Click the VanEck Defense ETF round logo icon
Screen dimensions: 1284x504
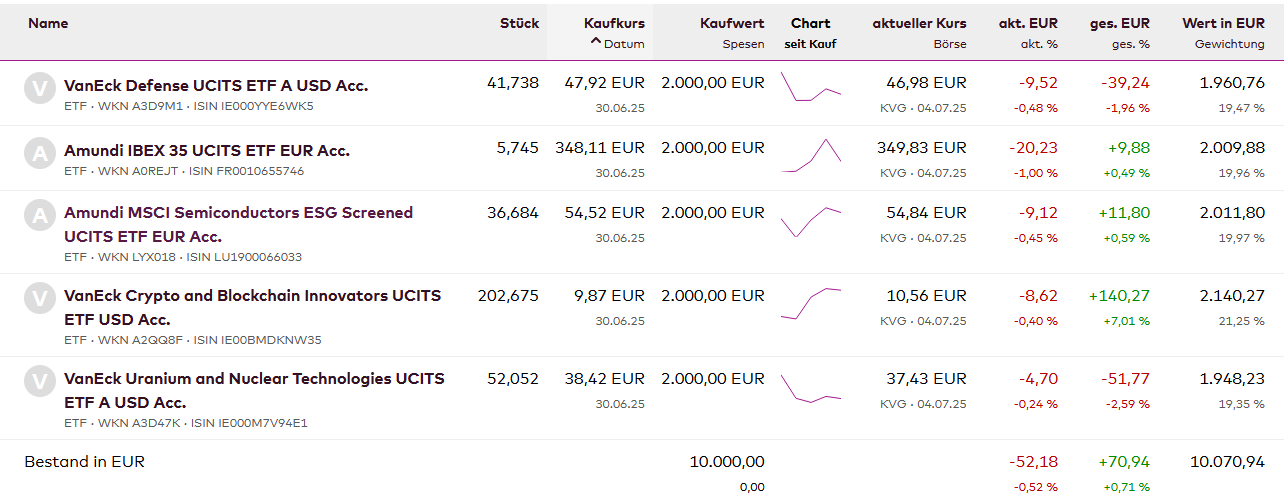(39, 88)
